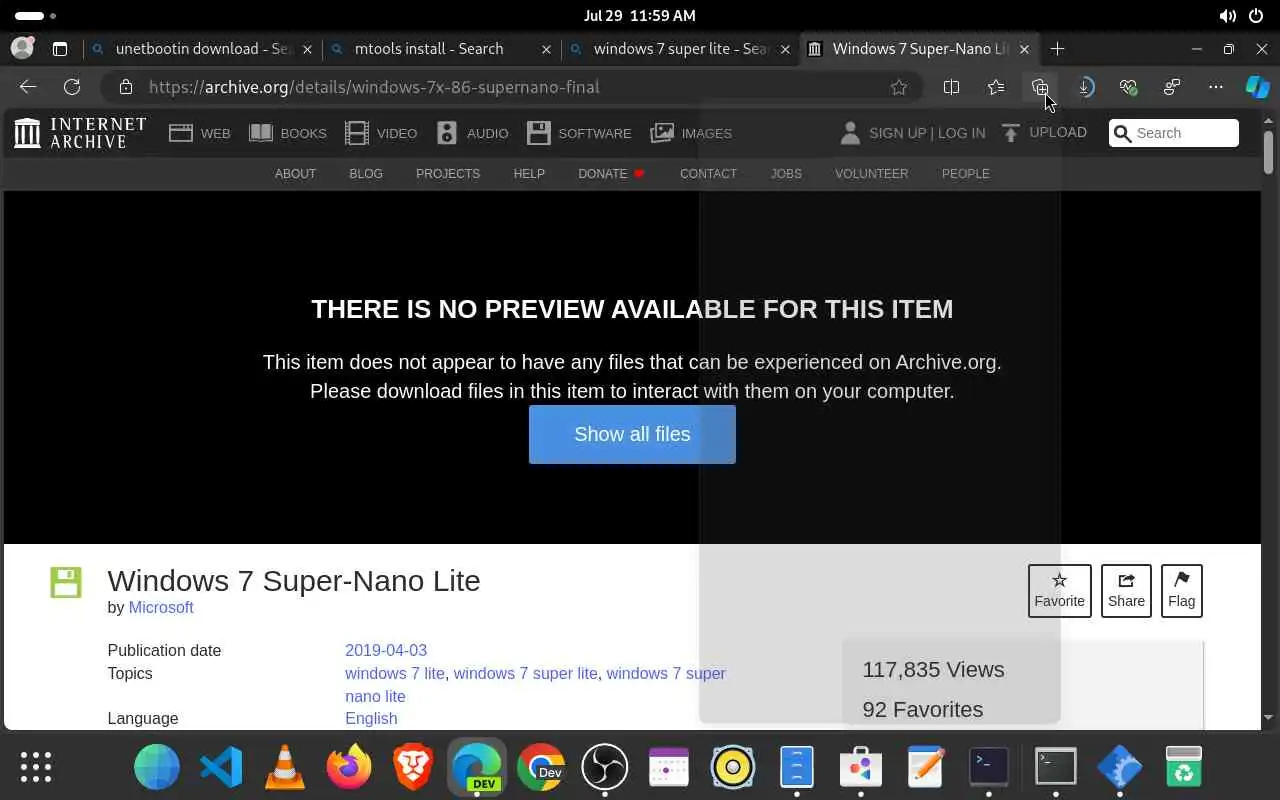This screenshot has height=800, width=1280.
Task: Open the SOFTWARE media menu
Action: pyautogui.click(x=579, y=133)
